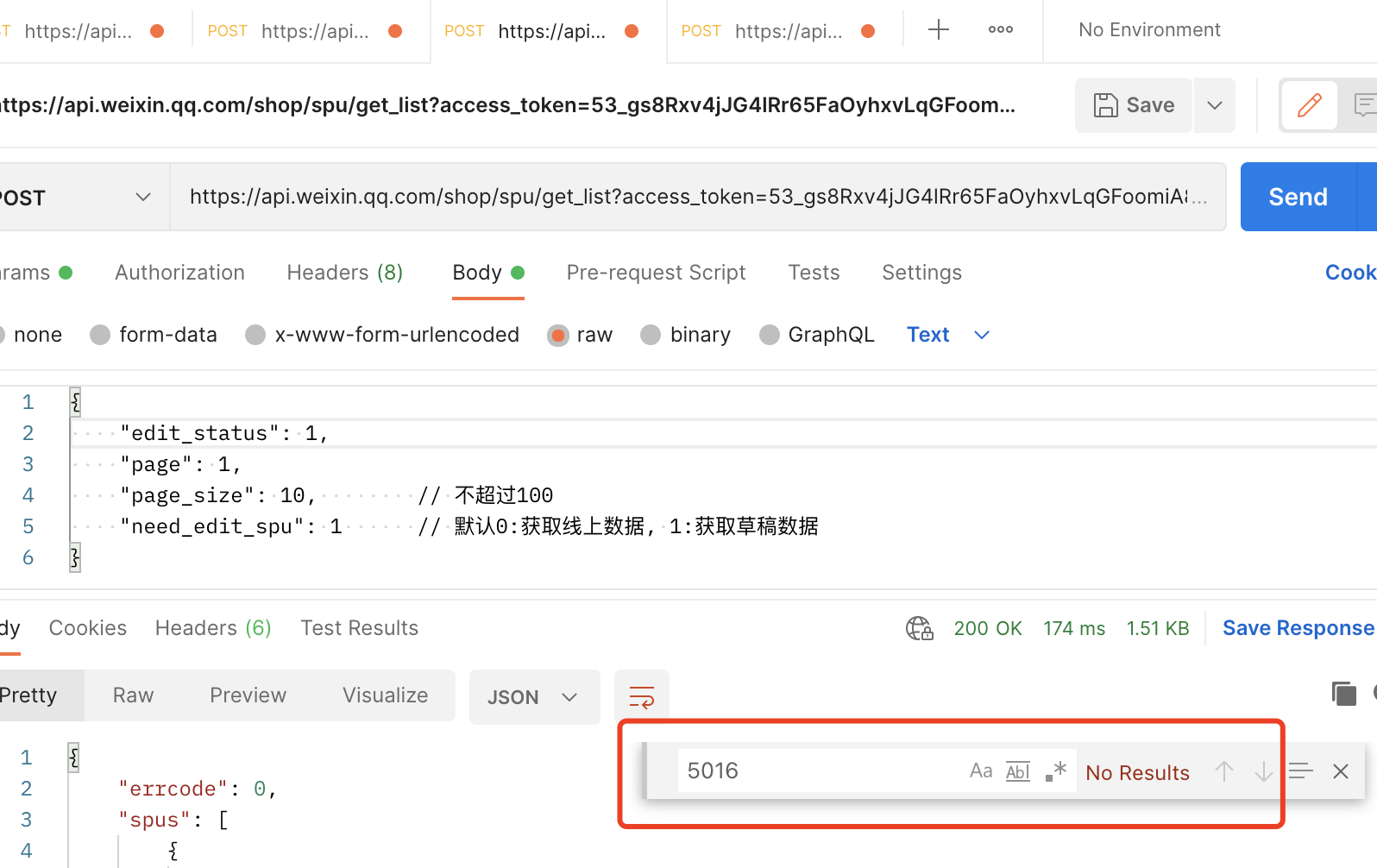This screenshot has height=868, width=1377.
Task: Click body line with "edit_status": 1
Action: pyautogui.click(x=224, y=433)
